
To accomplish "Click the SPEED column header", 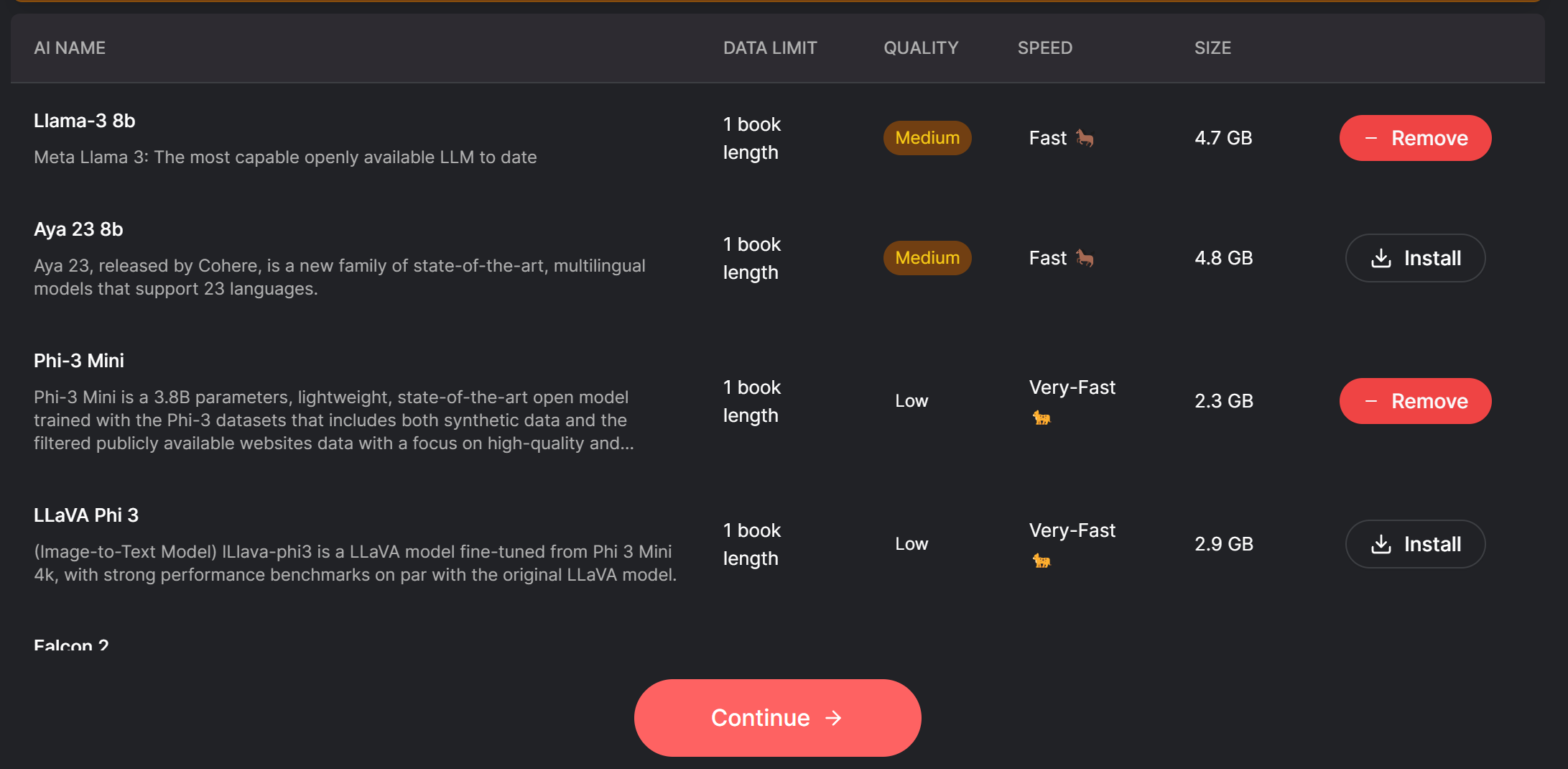I will point(1044,48).
